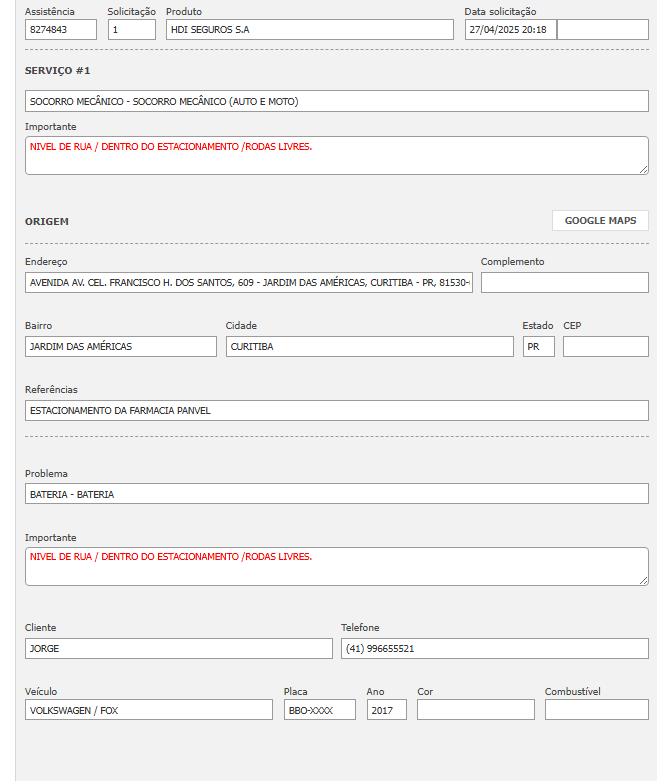Focus the Data solicitação date field
657x781 pixels.
click(x=510, y=30)
